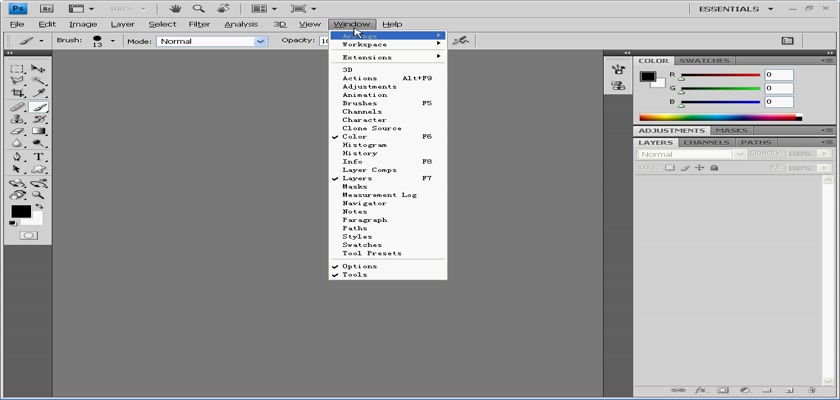
Task: Select the Lasso tool
Action: pos(18,81)
